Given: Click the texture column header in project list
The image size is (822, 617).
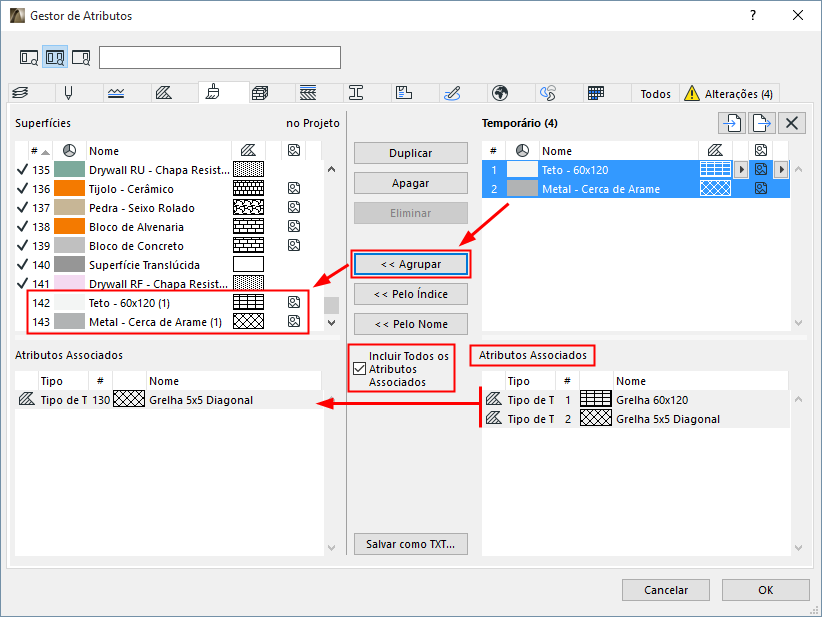Looking at the screenshot, I should coord(294,151).
